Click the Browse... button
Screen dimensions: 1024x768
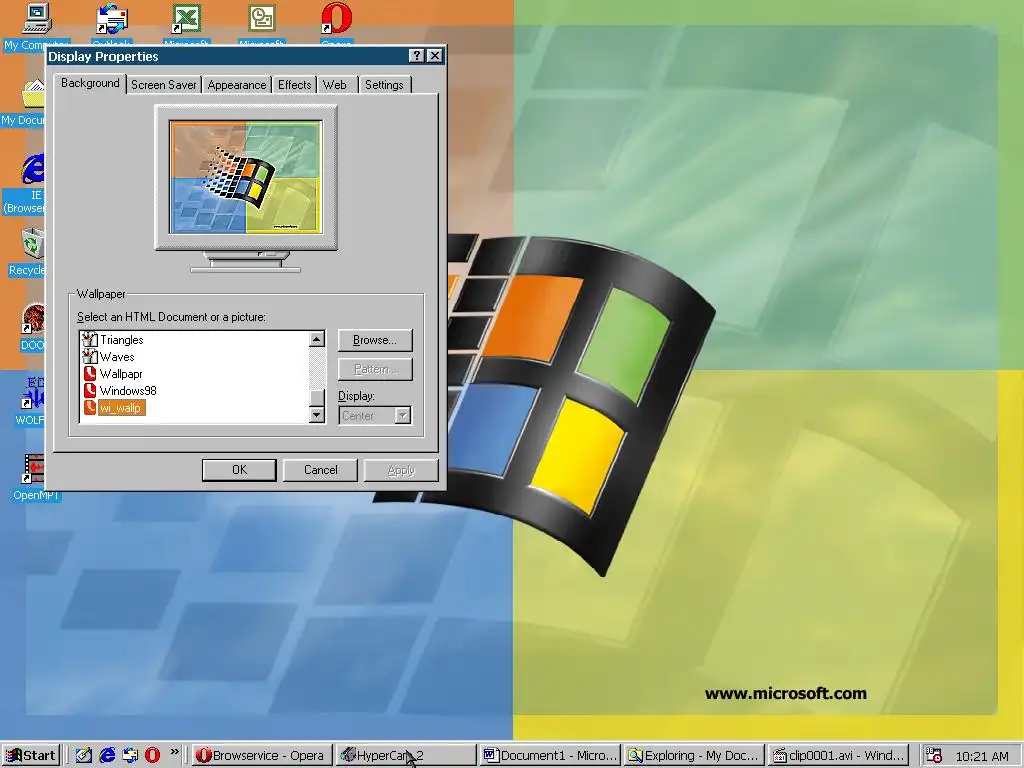click(375, 340)
